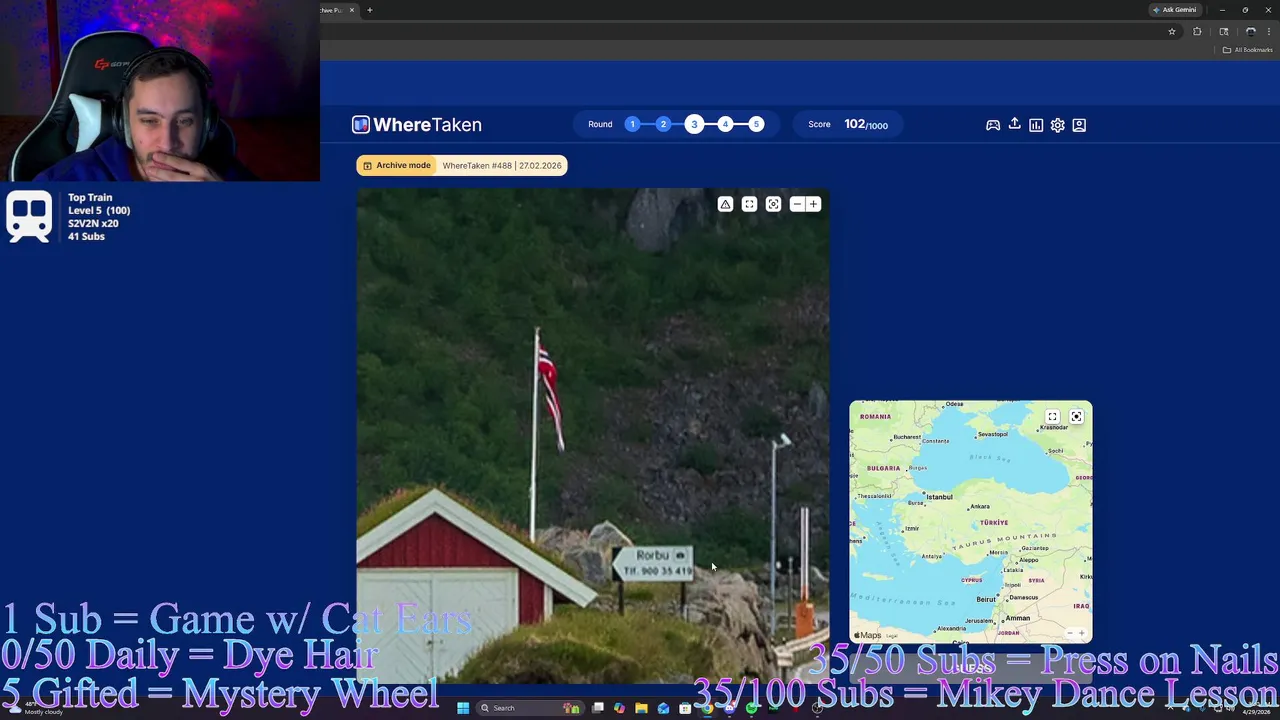Zoom out on the map
The image size is (1280, 720).
[x=1070, y=633]
